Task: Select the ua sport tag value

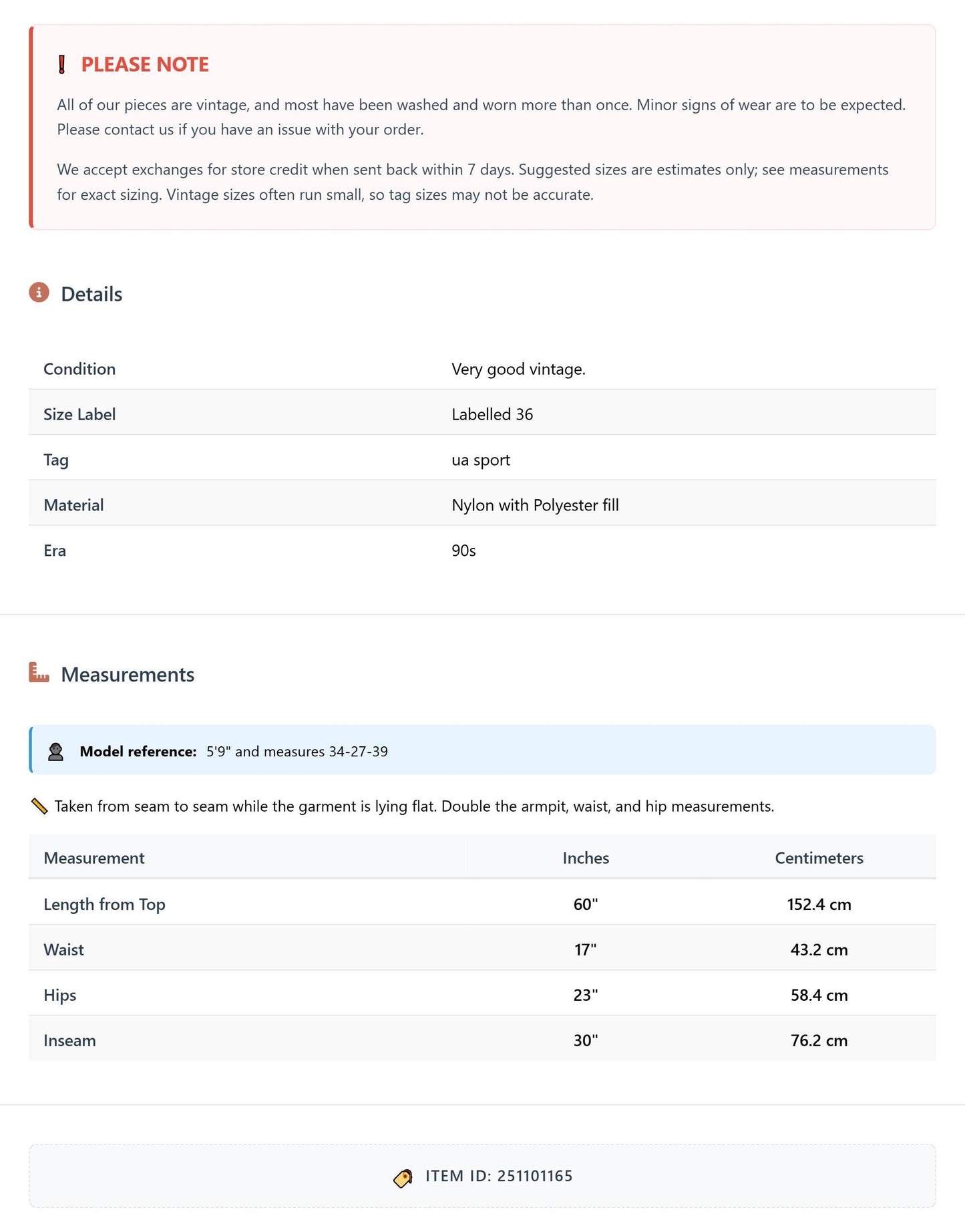Action: pos(481,460)
